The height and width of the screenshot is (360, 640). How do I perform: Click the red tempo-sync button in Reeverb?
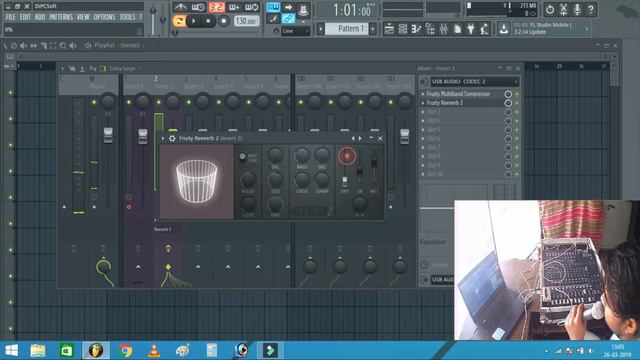click(x=347, y=156)
